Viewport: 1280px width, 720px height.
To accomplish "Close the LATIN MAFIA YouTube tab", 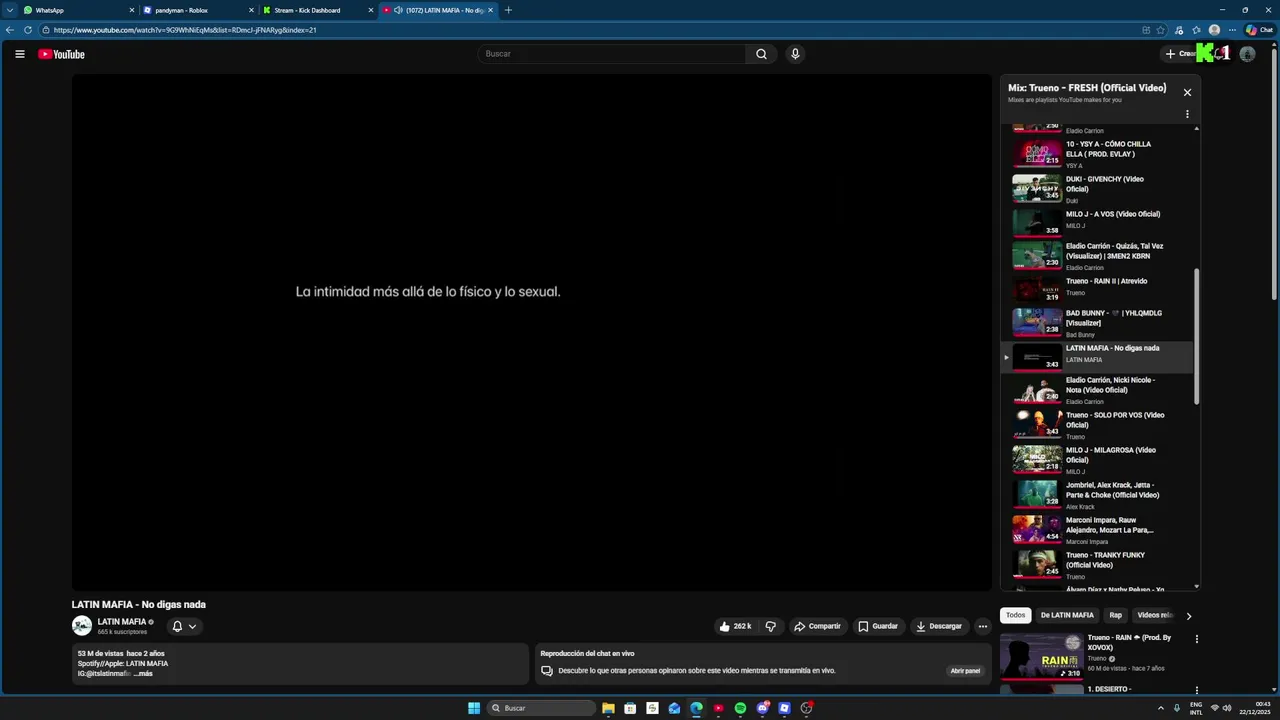I will coord(490,10).
